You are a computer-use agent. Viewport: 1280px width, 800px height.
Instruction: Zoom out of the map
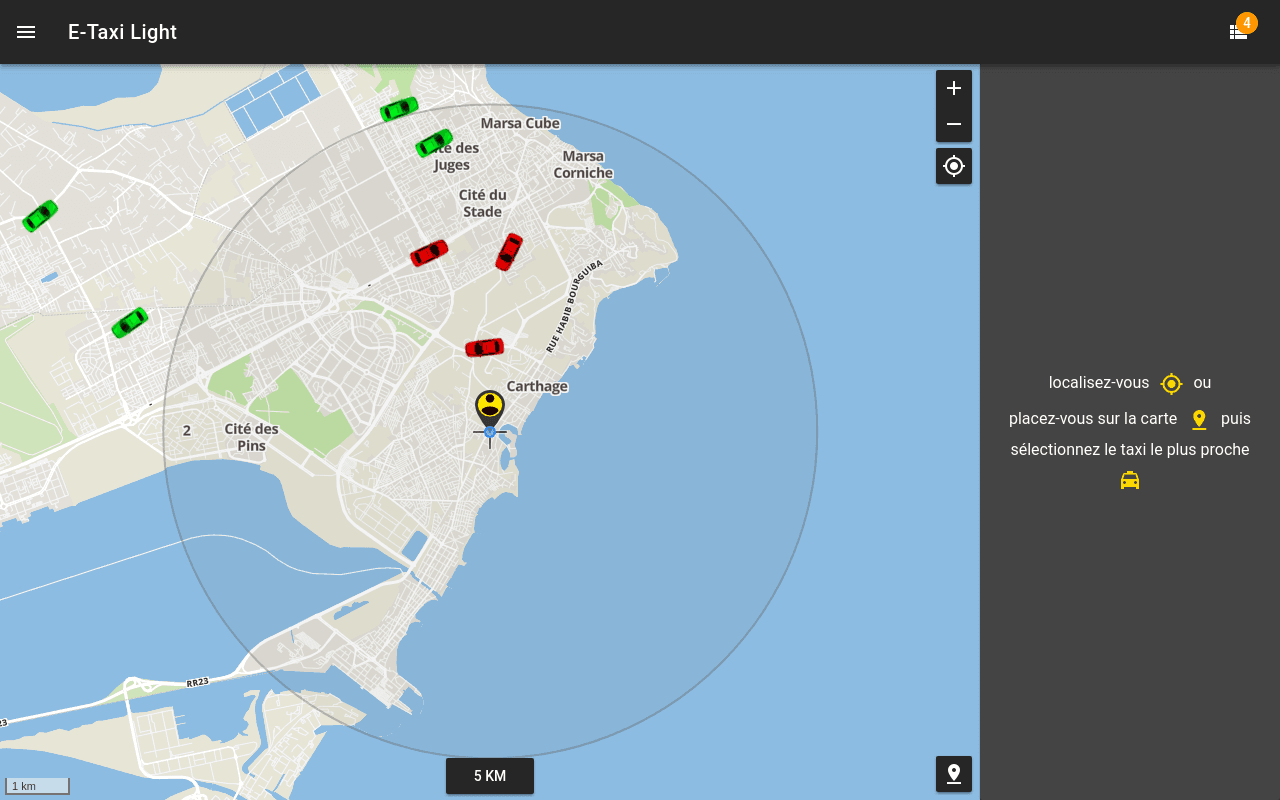pos(954,124)
